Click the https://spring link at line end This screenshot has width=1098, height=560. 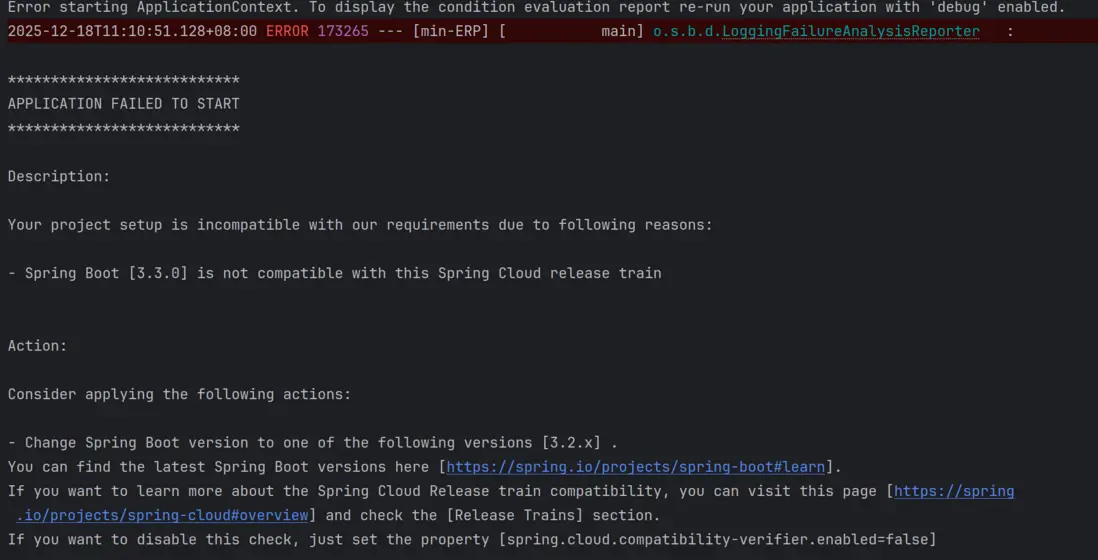tap(954, 491)
